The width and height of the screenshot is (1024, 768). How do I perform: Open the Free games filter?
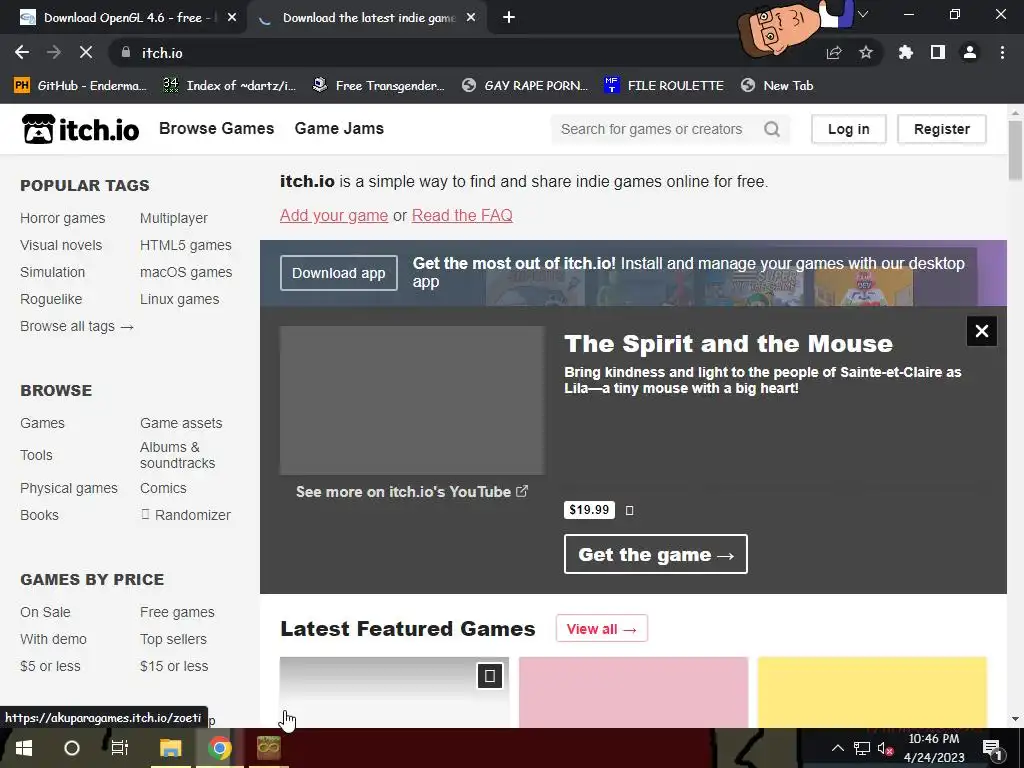[177, 612]
